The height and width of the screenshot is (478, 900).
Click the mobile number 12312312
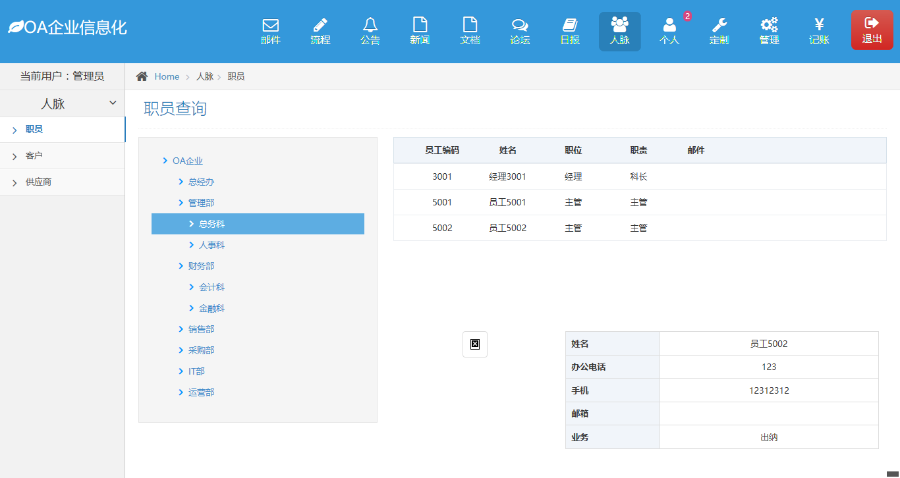[x=769, y=391]
